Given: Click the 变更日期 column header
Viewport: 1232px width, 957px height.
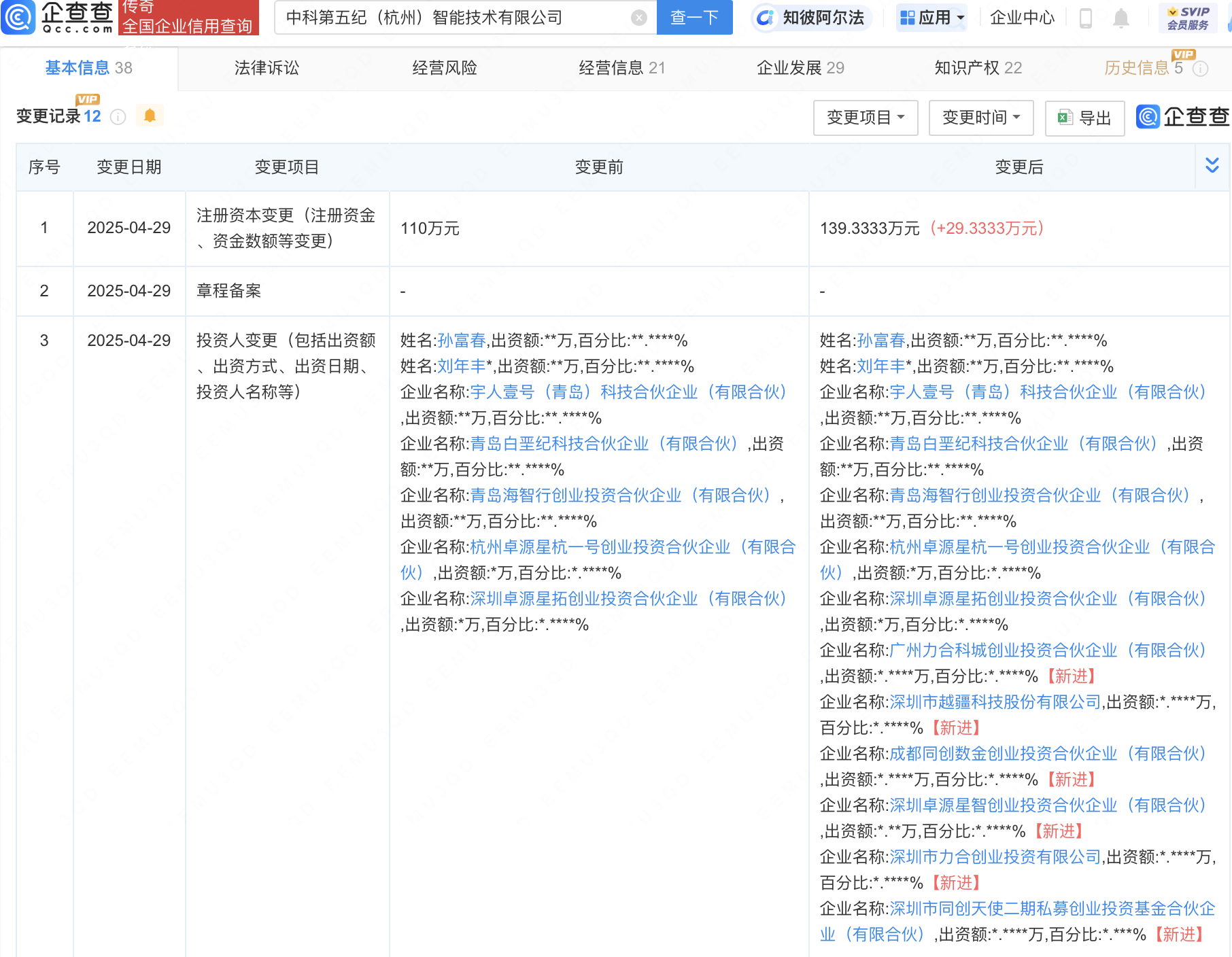Looking at the screenshot, I should pyautogui.click(x=129, y=167).
